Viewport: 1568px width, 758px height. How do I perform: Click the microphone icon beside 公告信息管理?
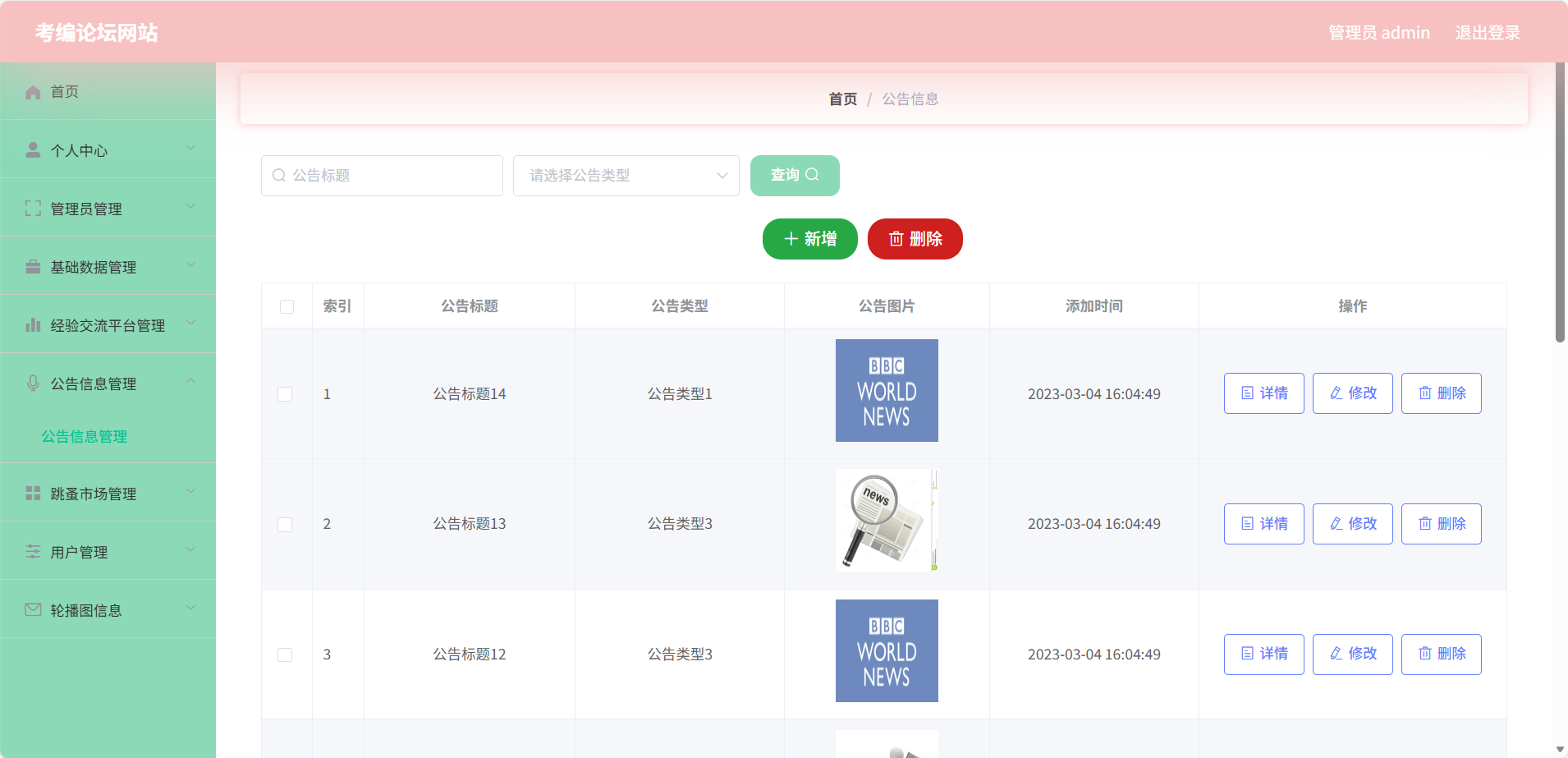tap(33, 384)
